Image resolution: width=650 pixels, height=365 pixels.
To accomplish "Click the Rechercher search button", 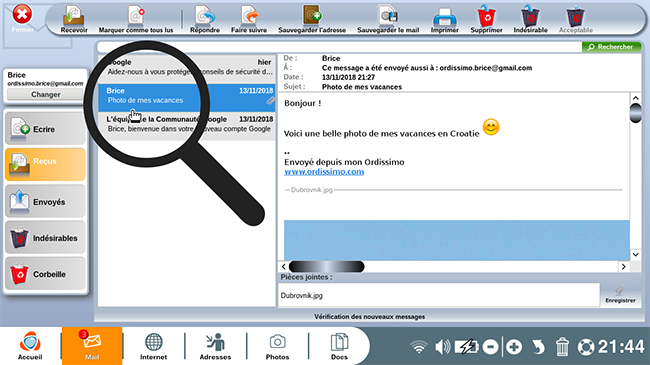I will (x=611, y=47).
